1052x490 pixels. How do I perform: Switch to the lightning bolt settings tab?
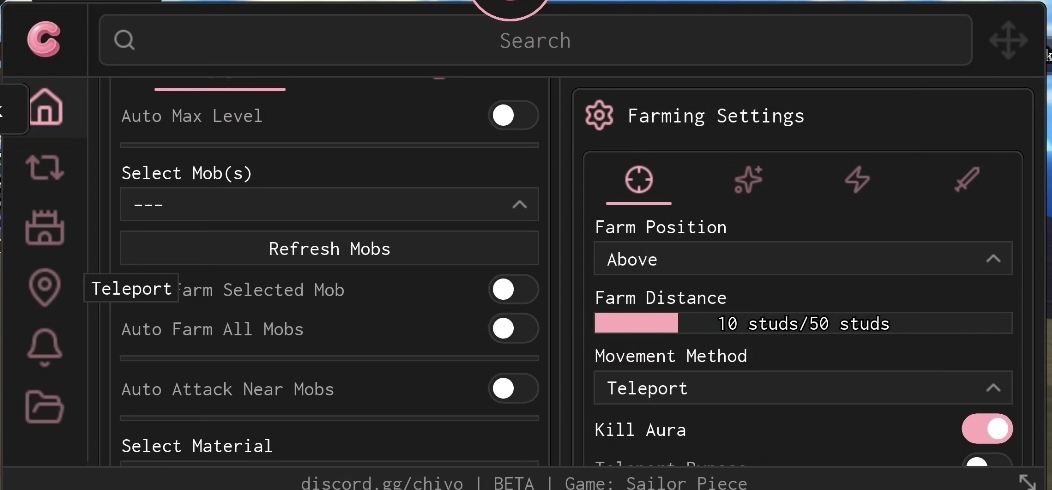point(857,180)
